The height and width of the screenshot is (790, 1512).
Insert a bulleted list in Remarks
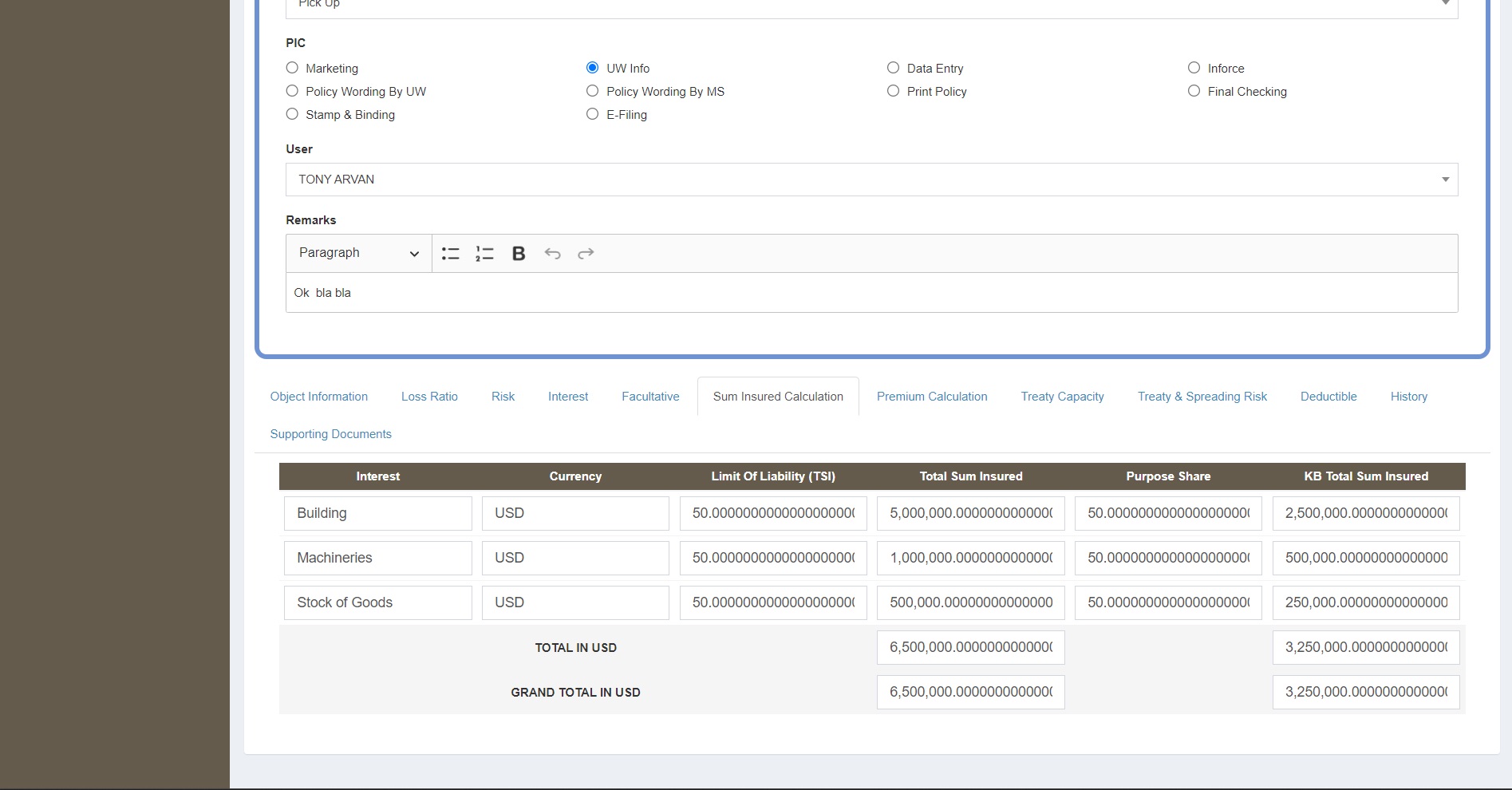pos(451,254)
